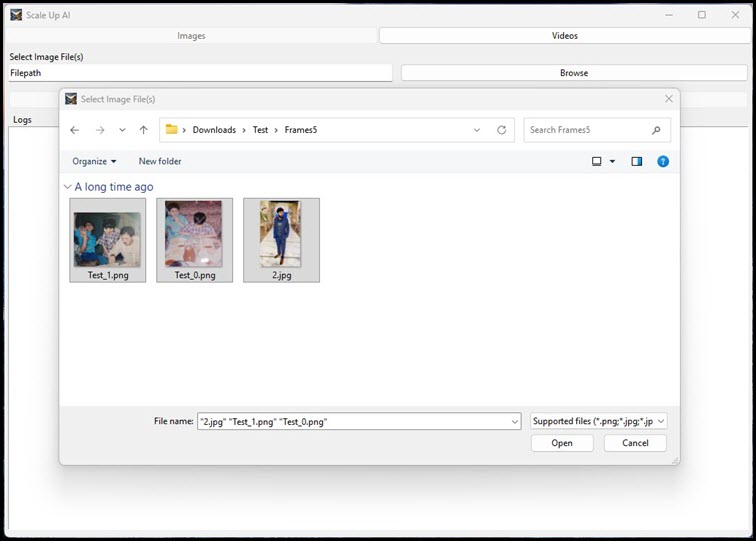Open the Organize menu

94,162
